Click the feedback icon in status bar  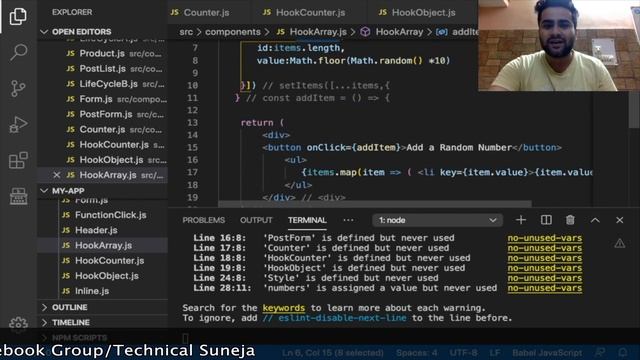(600, 352)
